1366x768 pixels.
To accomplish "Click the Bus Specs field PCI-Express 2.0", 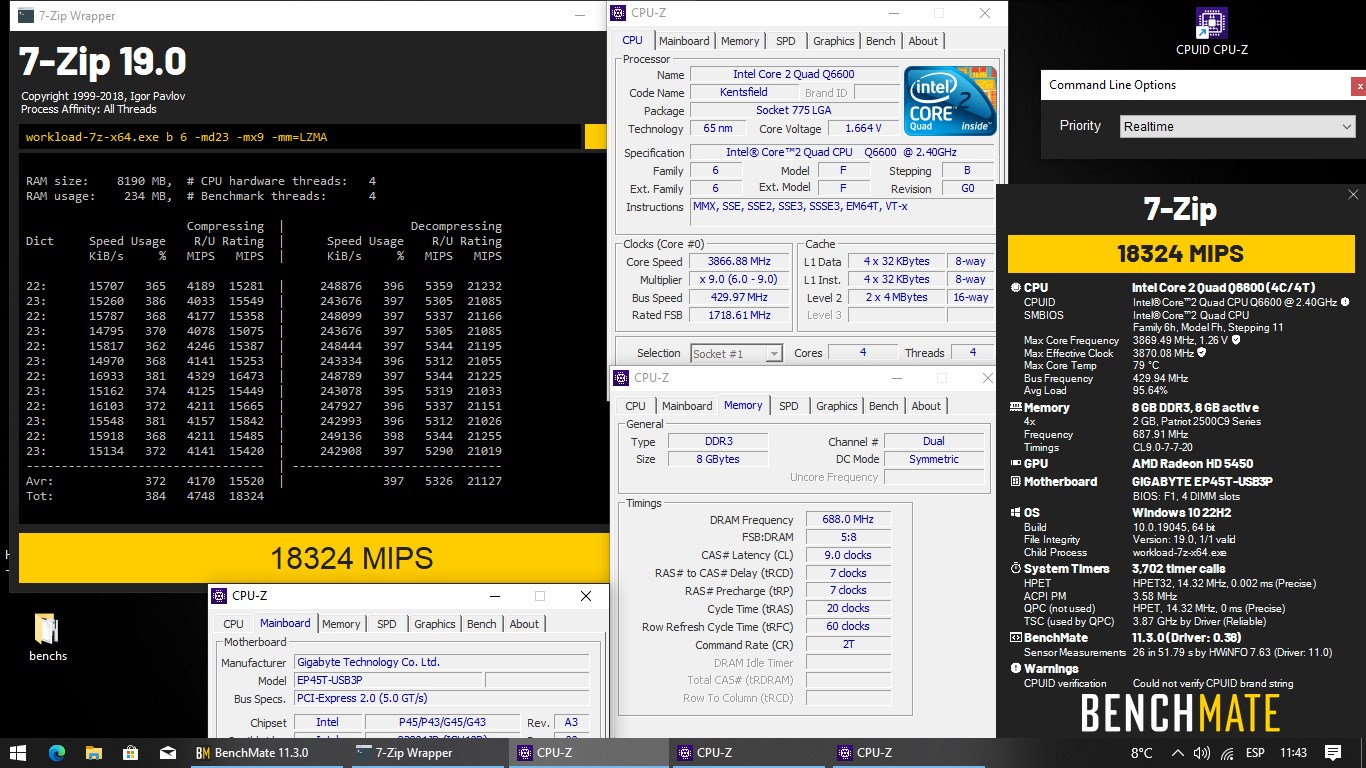I will pyautogui.click(x=442, y=699).
